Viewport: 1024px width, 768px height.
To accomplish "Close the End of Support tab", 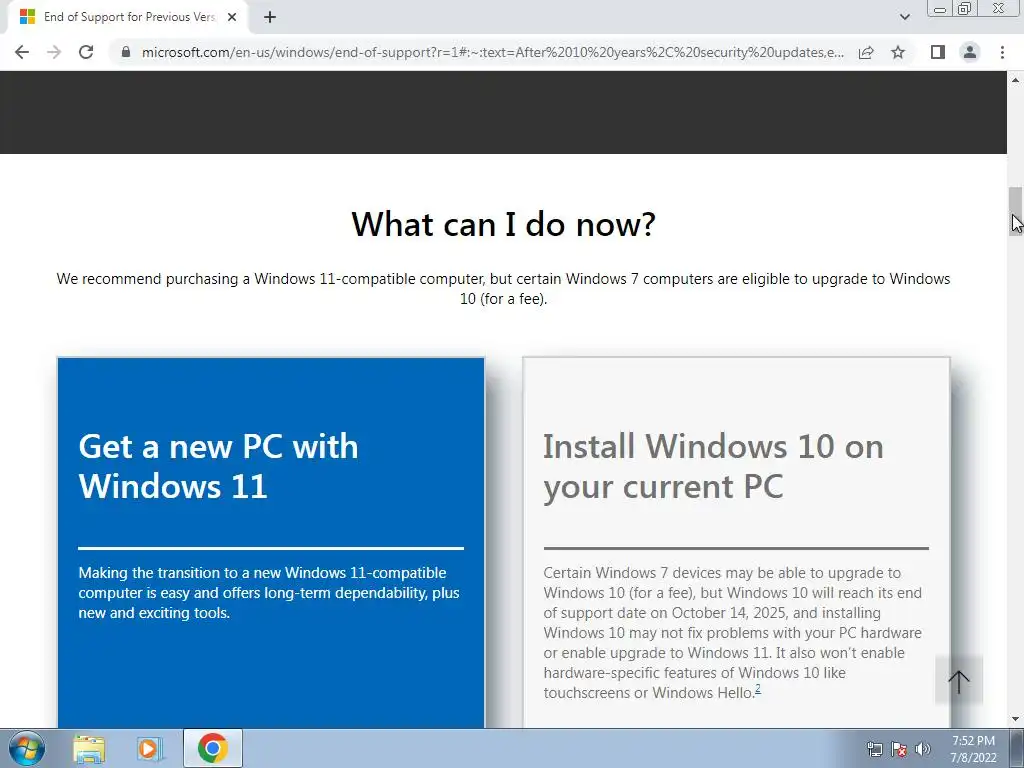I will tap(232, 18).
